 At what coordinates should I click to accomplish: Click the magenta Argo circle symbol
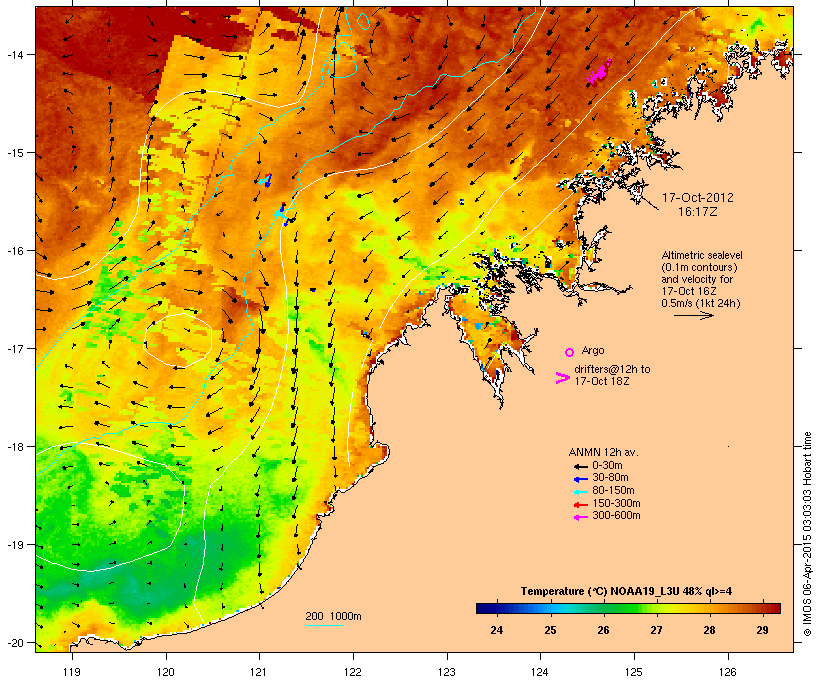[570, 352]
